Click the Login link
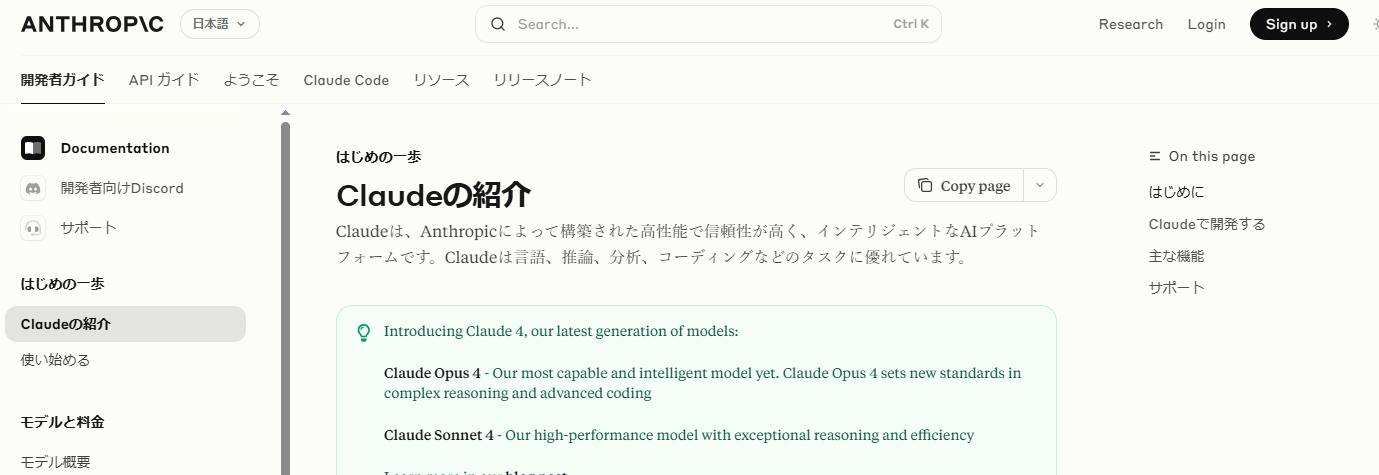This screenshot has height=475, width=1379. tap(1206, 24)
